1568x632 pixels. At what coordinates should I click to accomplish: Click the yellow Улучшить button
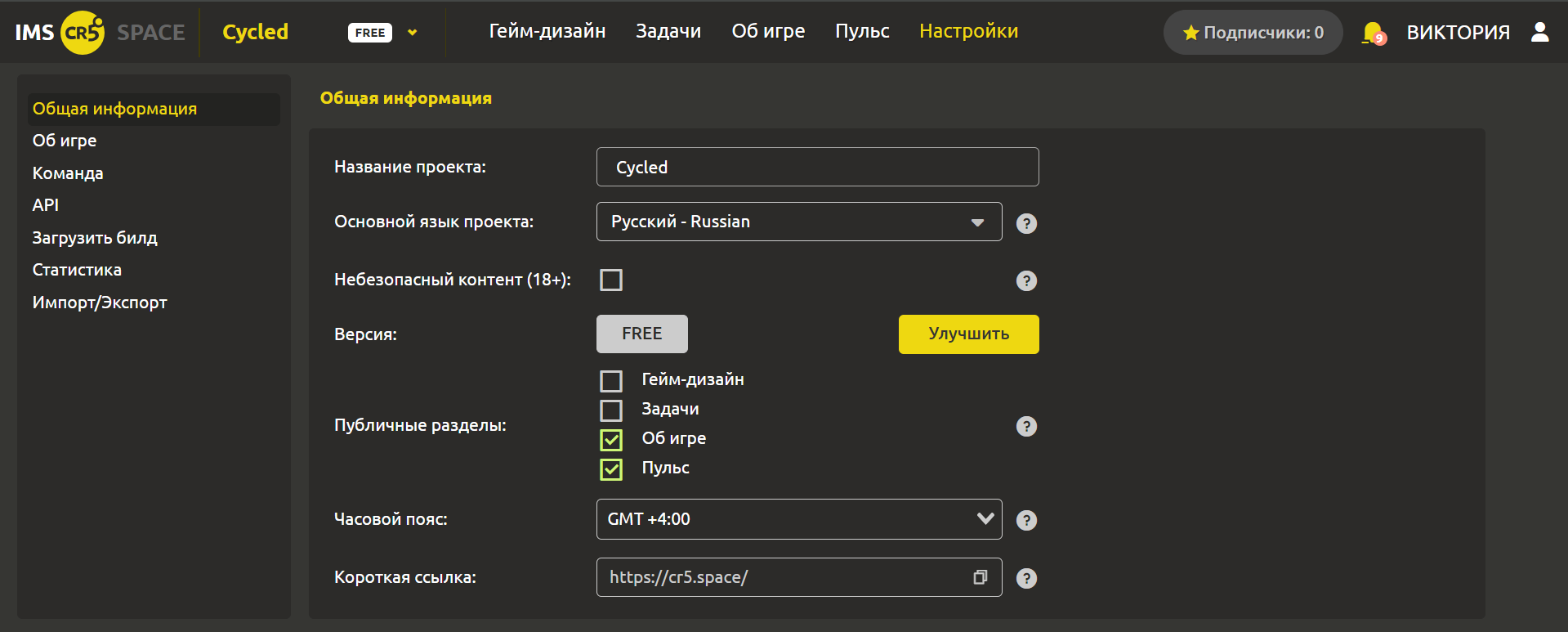click(969, 334)
